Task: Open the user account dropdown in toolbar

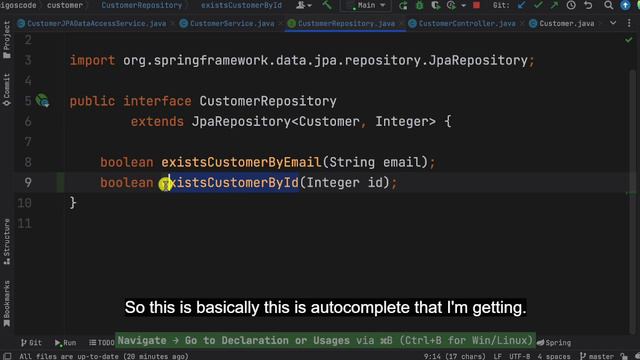Action: (x=303, y=5)
